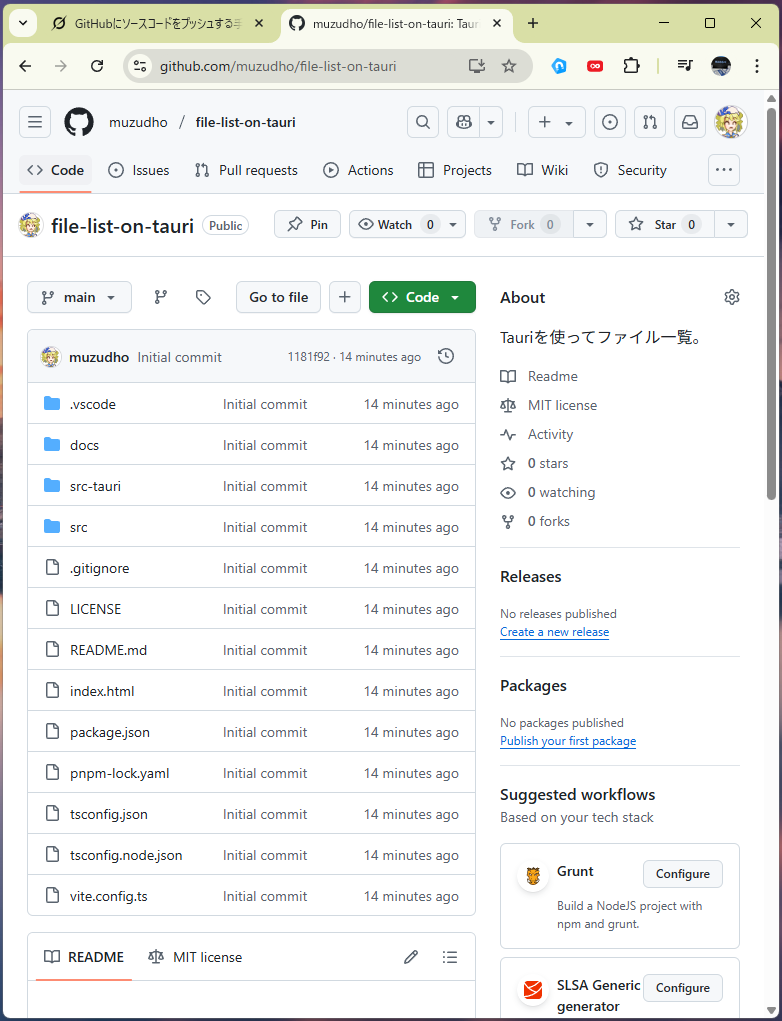
Task: Expand the main branch selector
Action: pos(79,297)
